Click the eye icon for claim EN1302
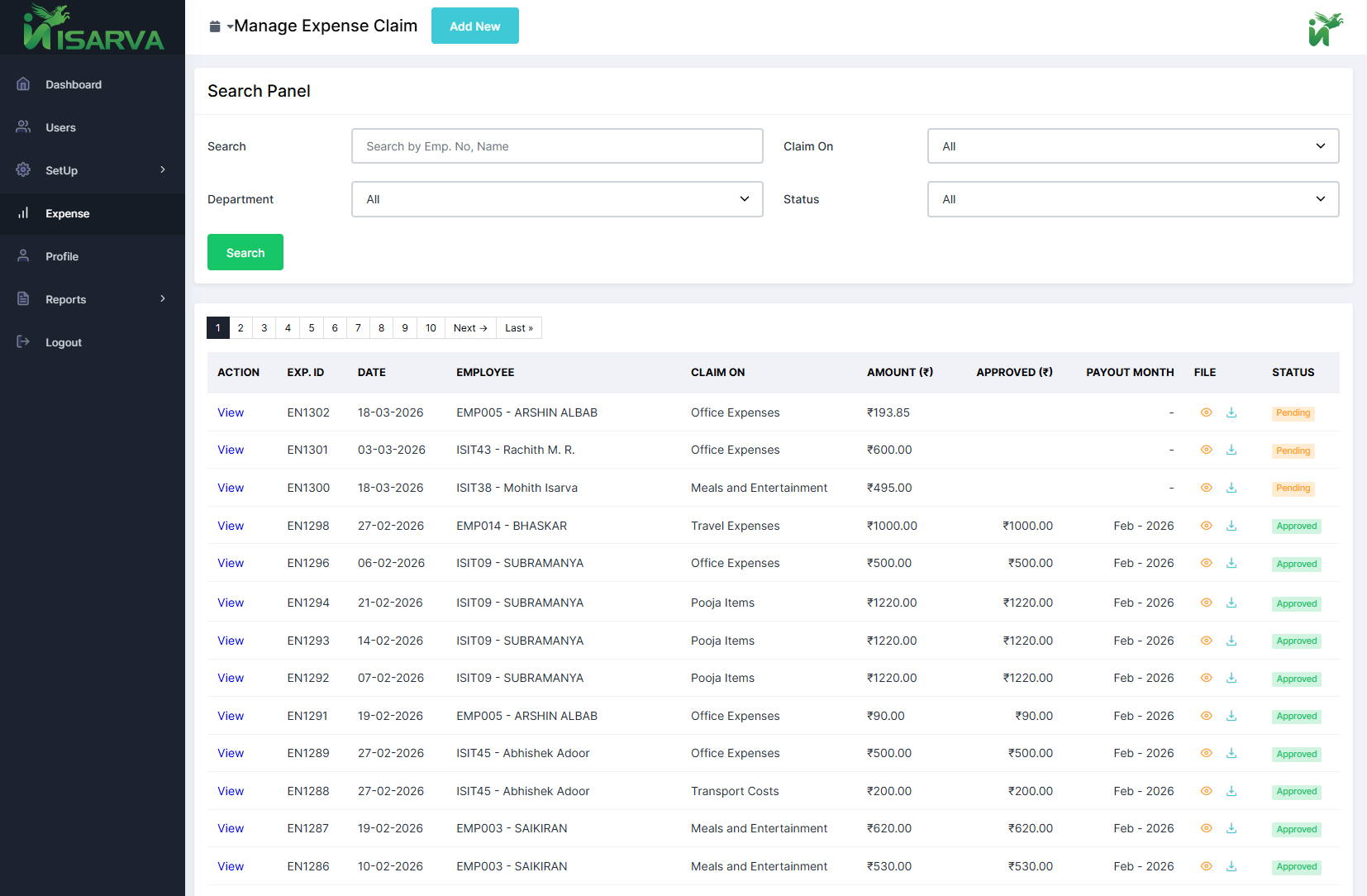 1206,412
